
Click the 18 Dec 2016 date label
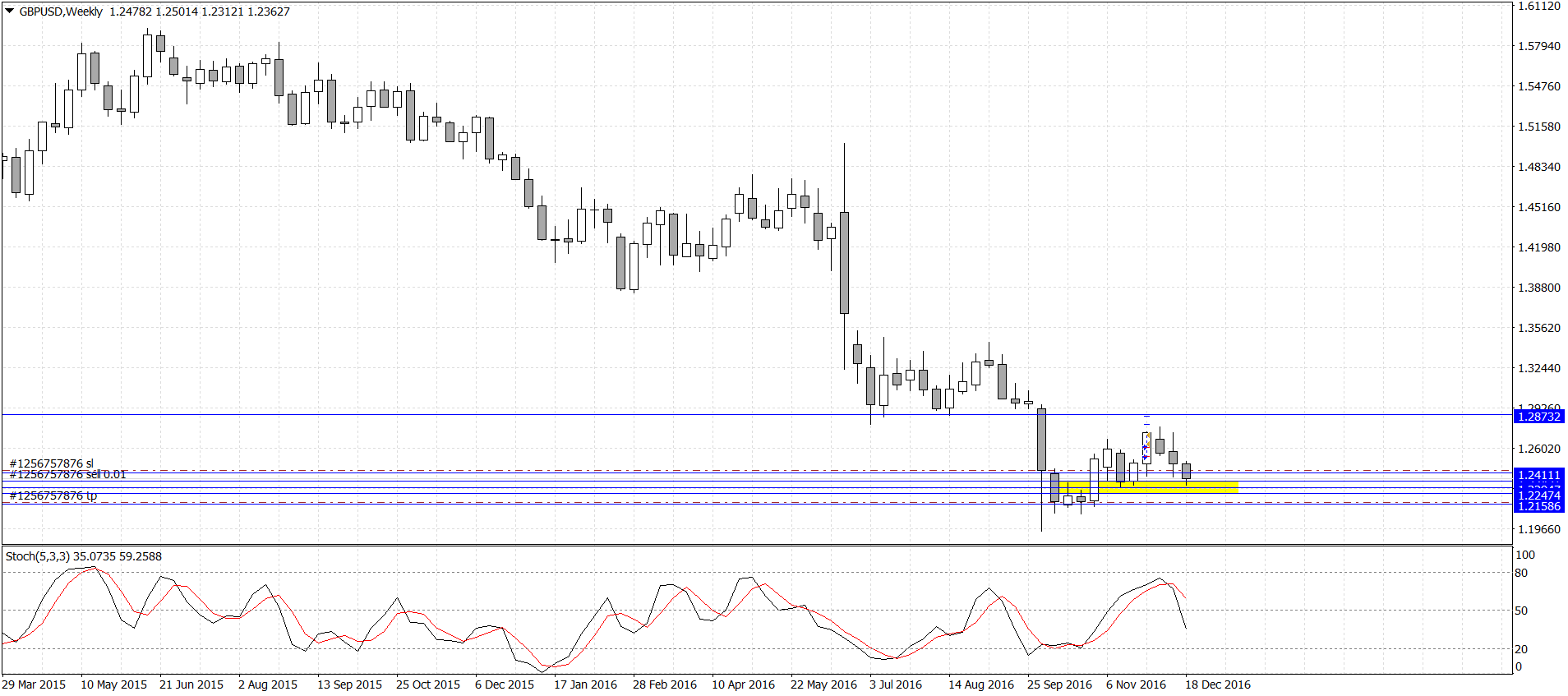(1217, 684)
